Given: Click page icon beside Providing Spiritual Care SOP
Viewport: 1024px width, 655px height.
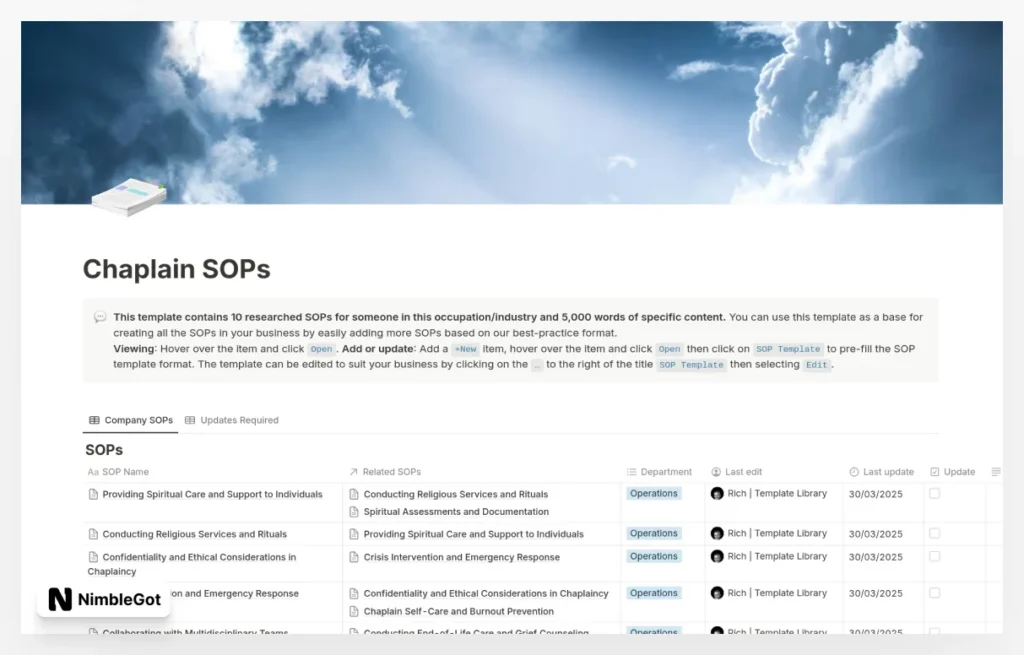Looking at the screenshot, I should [x=94, y=494].
